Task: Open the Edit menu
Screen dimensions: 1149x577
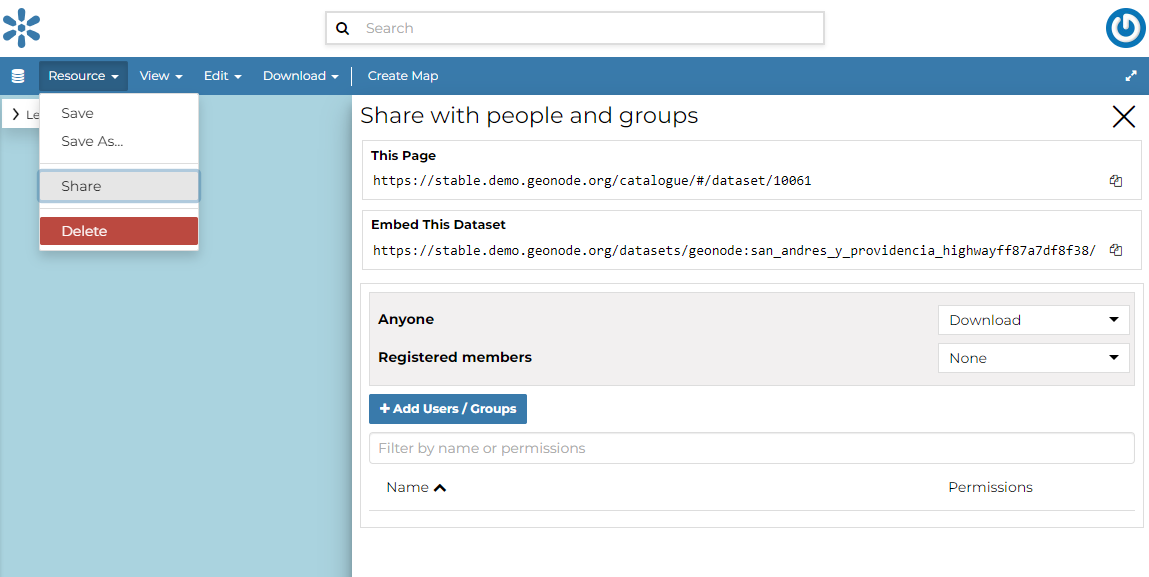Action: [x=222, y=75]
